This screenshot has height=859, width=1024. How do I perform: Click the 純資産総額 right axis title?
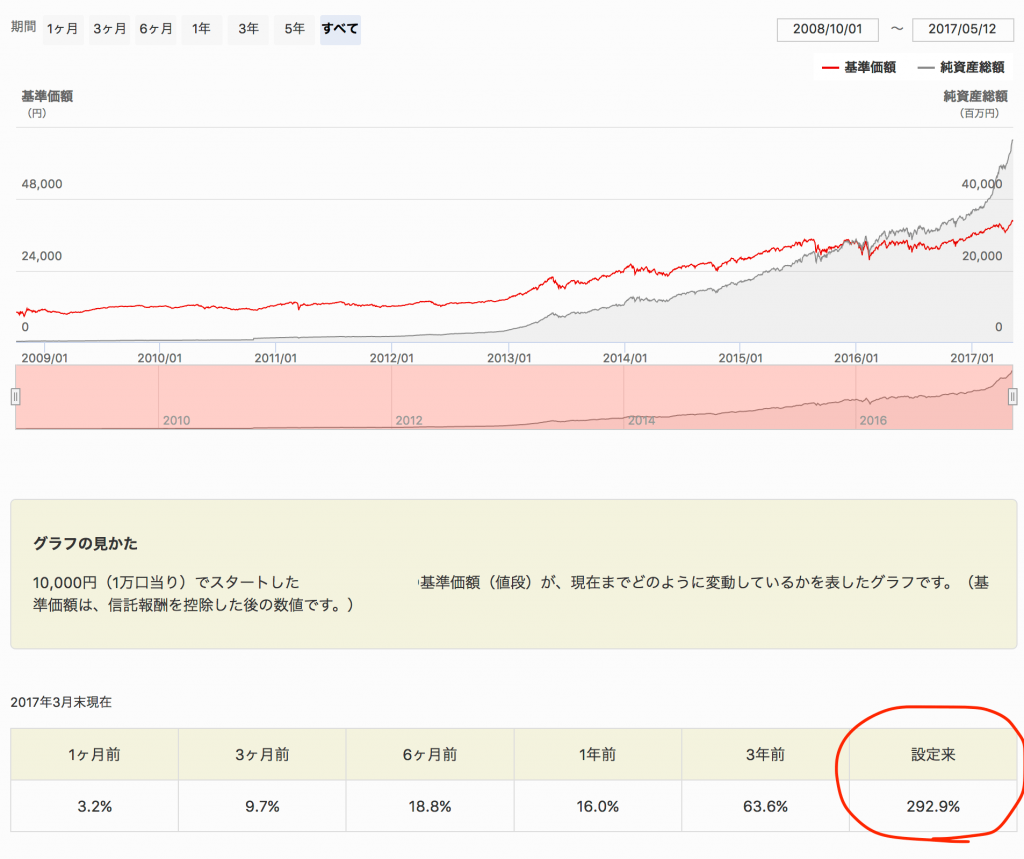976,97
